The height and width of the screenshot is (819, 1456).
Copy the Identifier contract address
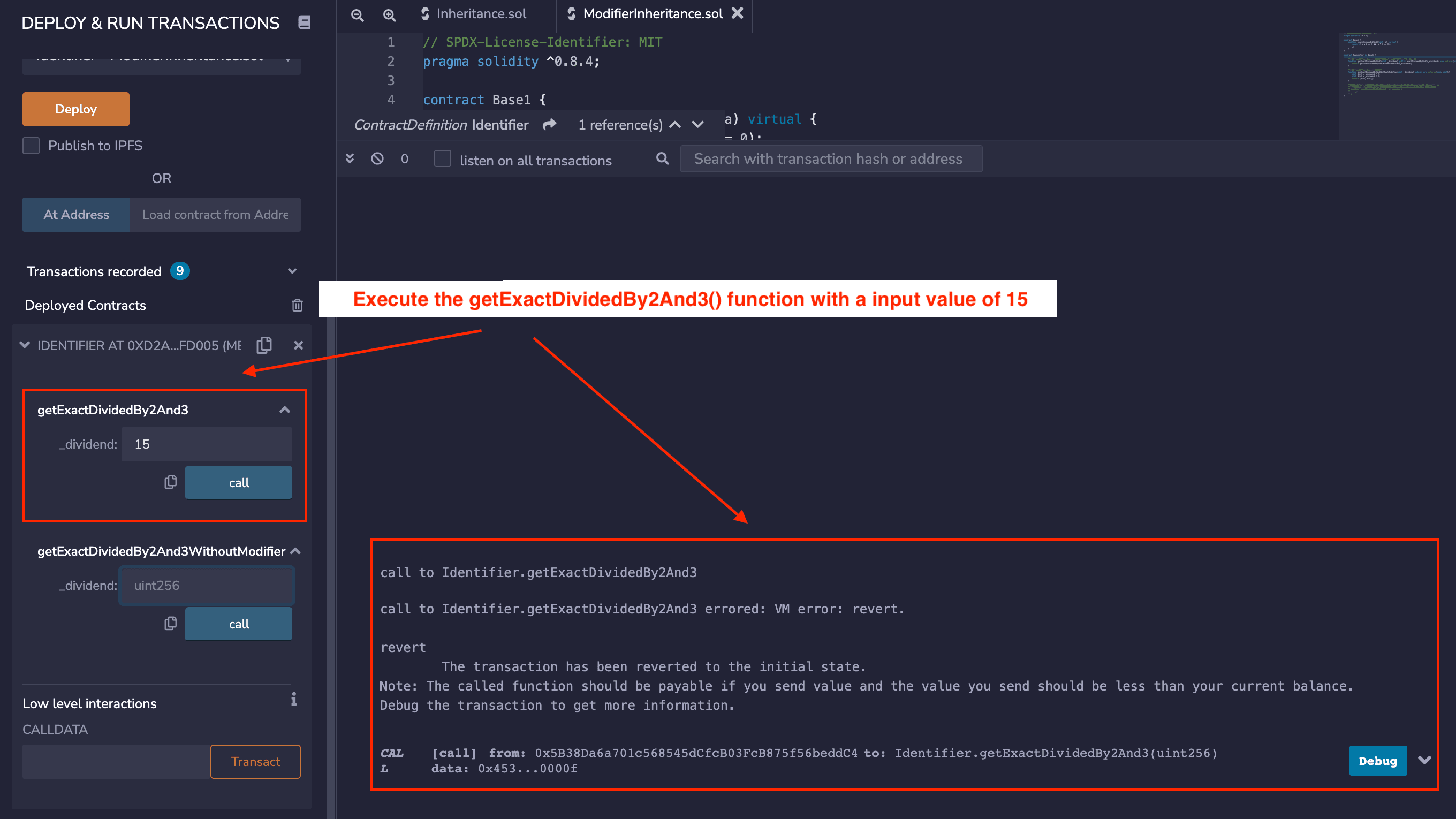point(264,345)
